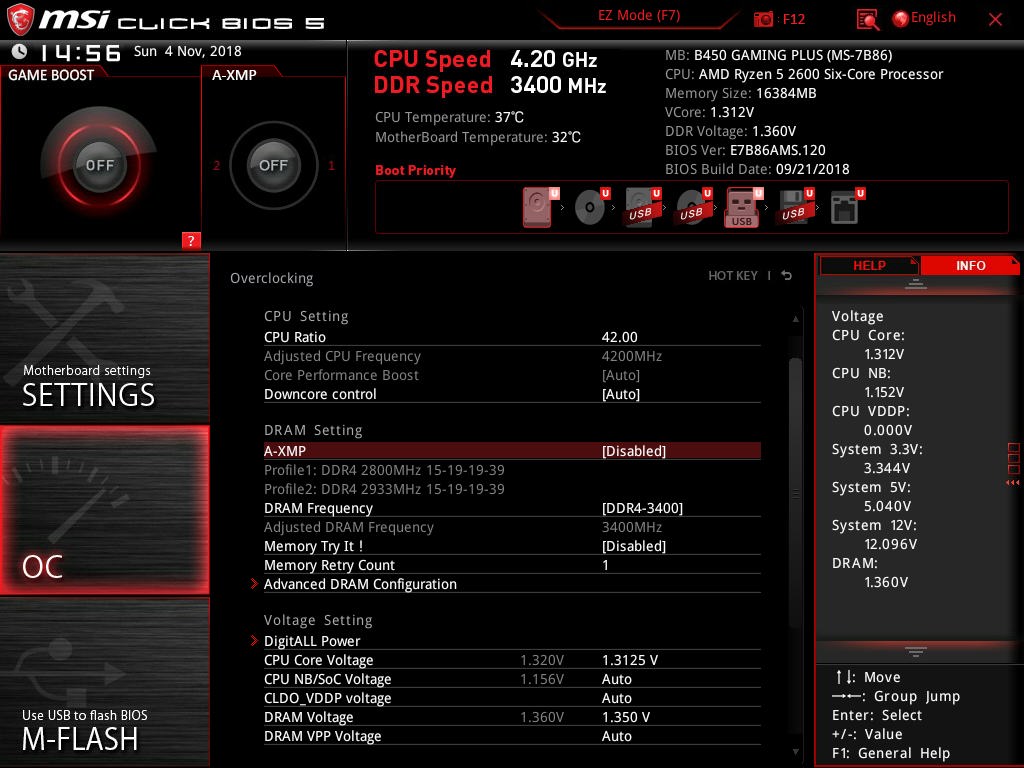Edit CPU Core Voltage value 1.3125 V

coord(630,660)
